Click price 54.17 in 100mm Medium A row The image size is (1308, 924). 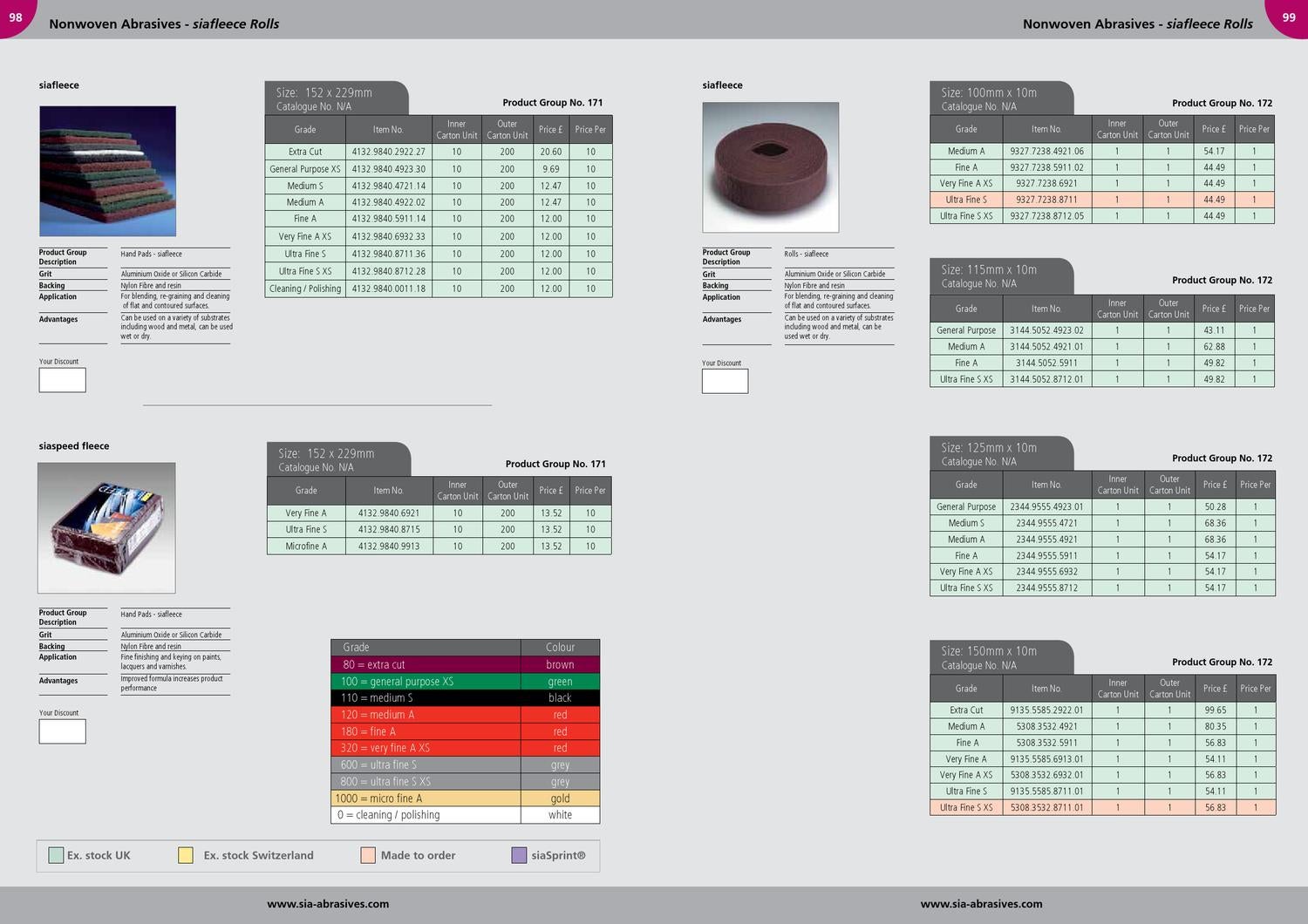(x=1214, y=151)
